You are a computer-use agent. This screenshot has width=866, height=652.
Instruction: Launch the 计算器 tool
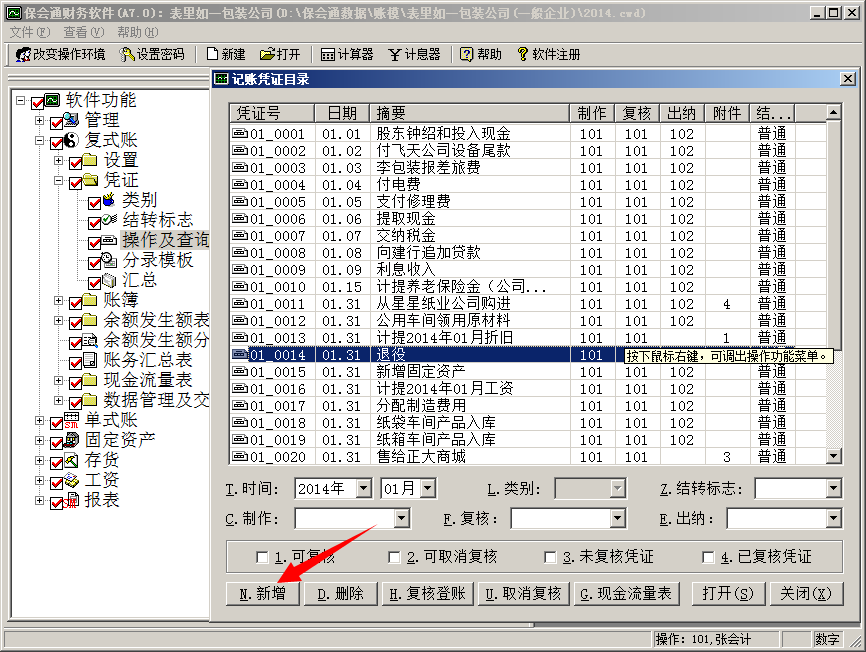click(x=329, y=54)
